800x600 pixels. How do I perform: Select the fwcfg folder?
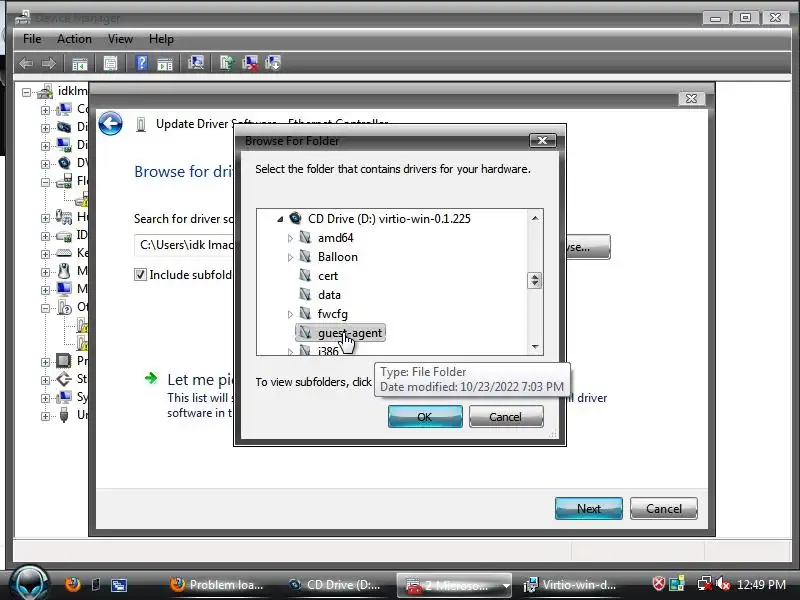click(x=332, y=314)
